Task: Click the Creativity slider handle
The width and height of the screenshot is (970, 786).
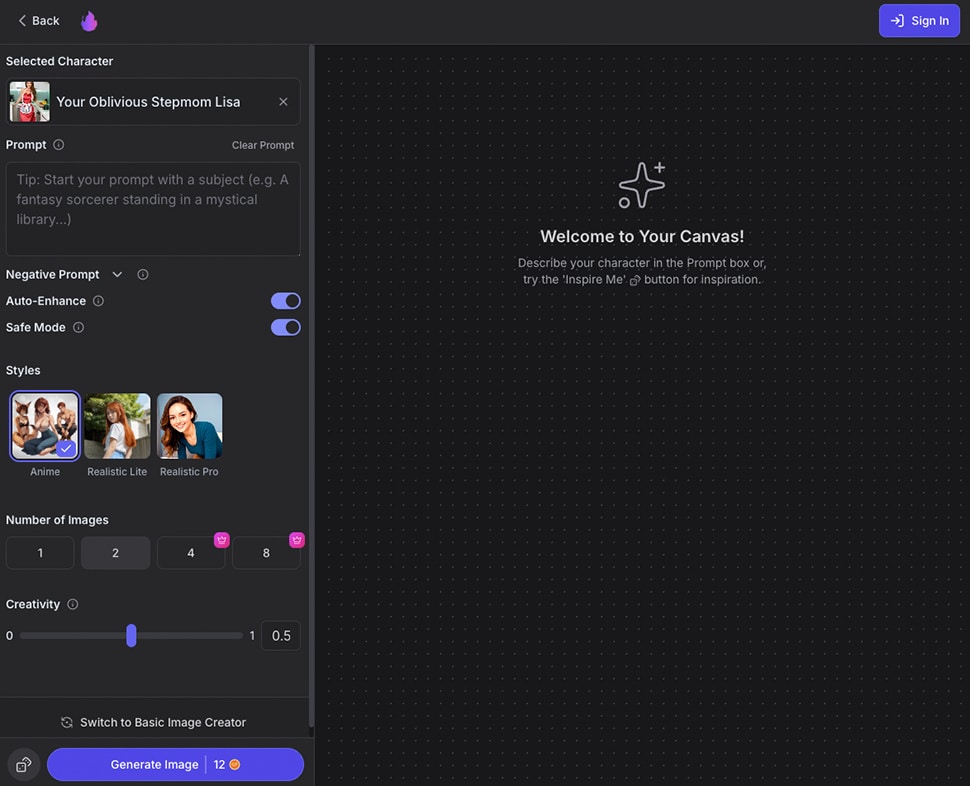Action: (x=131, y=636)
